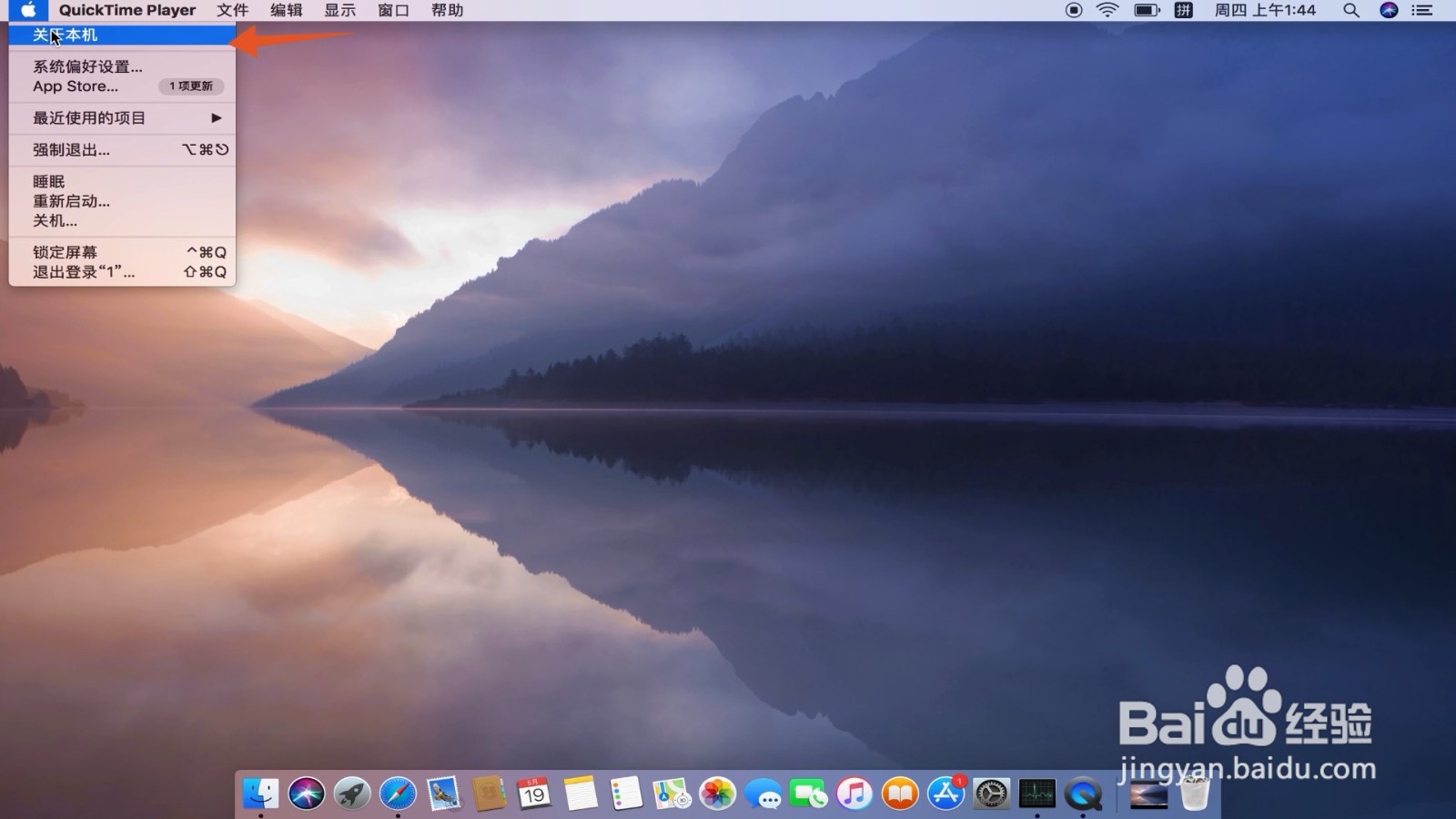This screenshot has height=819, width=1456.
Task: Open the 显示 menu
Action: (x=339, y=10)
